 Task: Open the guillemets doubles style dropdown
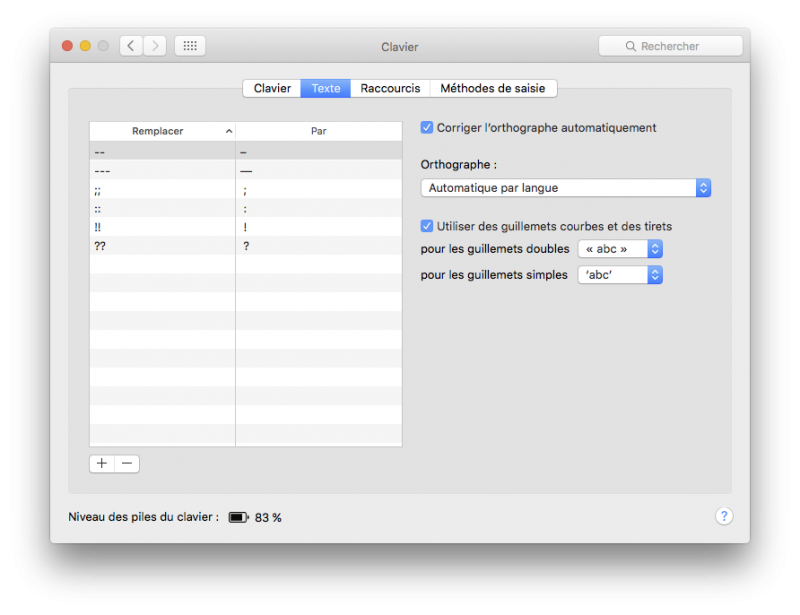620,249
